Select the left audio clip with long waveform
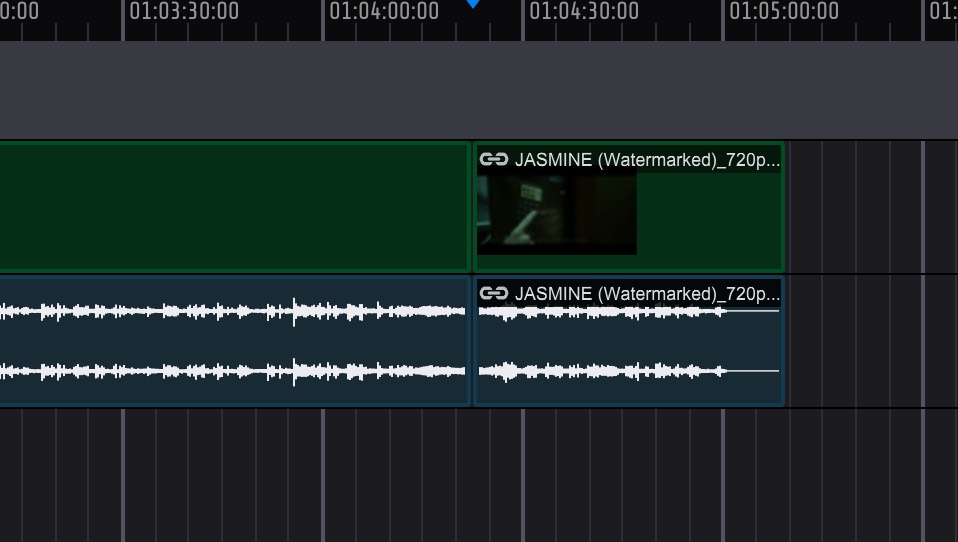The image size is (958, 542). pos(235,340)
